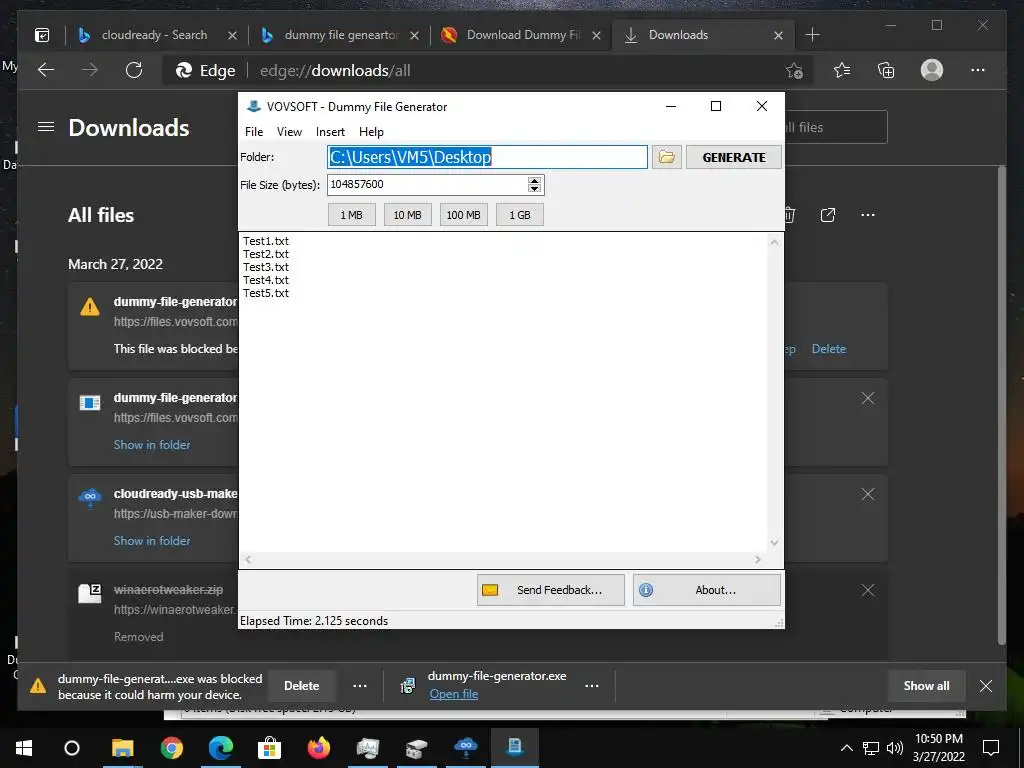This screenshot has width=1024, height=768.
Task: Open Microsoft Store from the taskbar
Action: click(x=269, y=748)
